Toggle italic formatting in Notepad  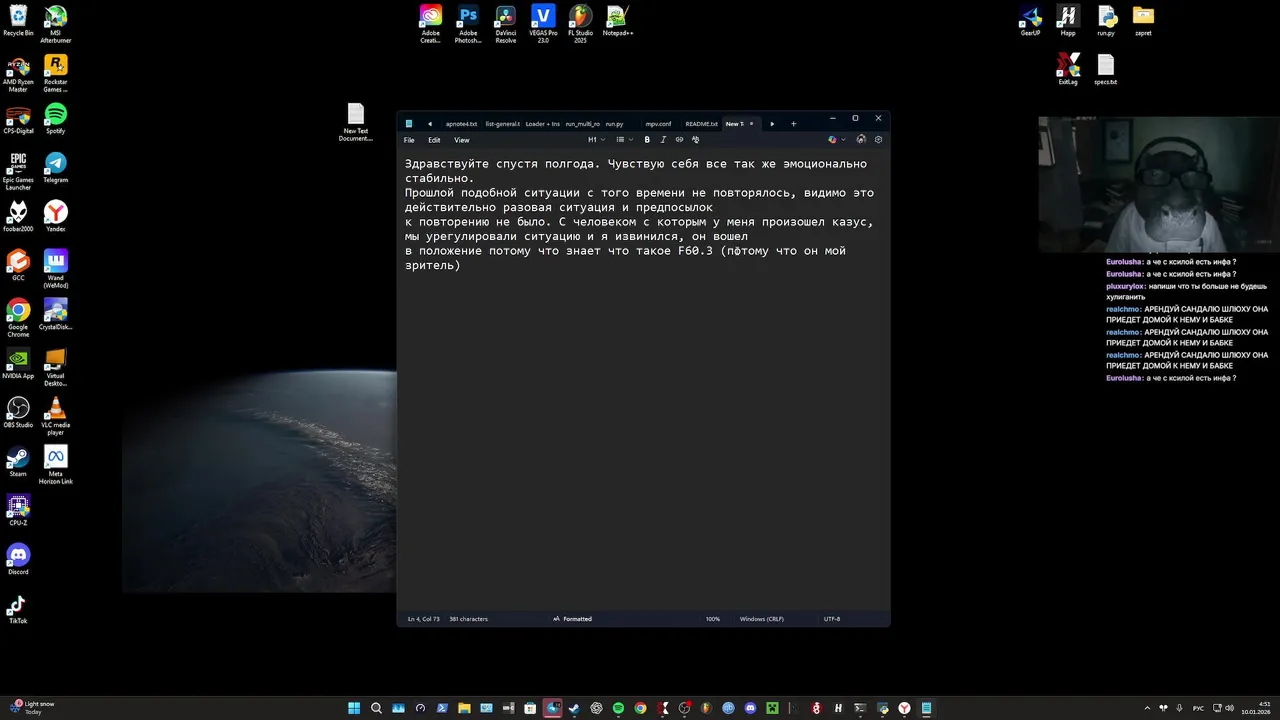[663, 140]
